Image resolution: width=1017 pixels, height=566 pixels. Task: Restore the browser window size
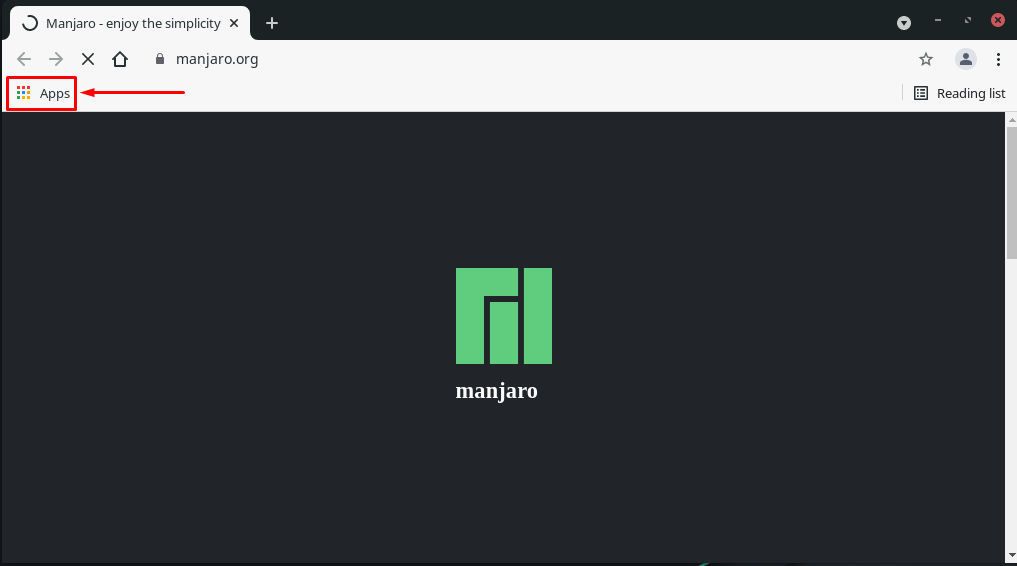click(968, 21)
